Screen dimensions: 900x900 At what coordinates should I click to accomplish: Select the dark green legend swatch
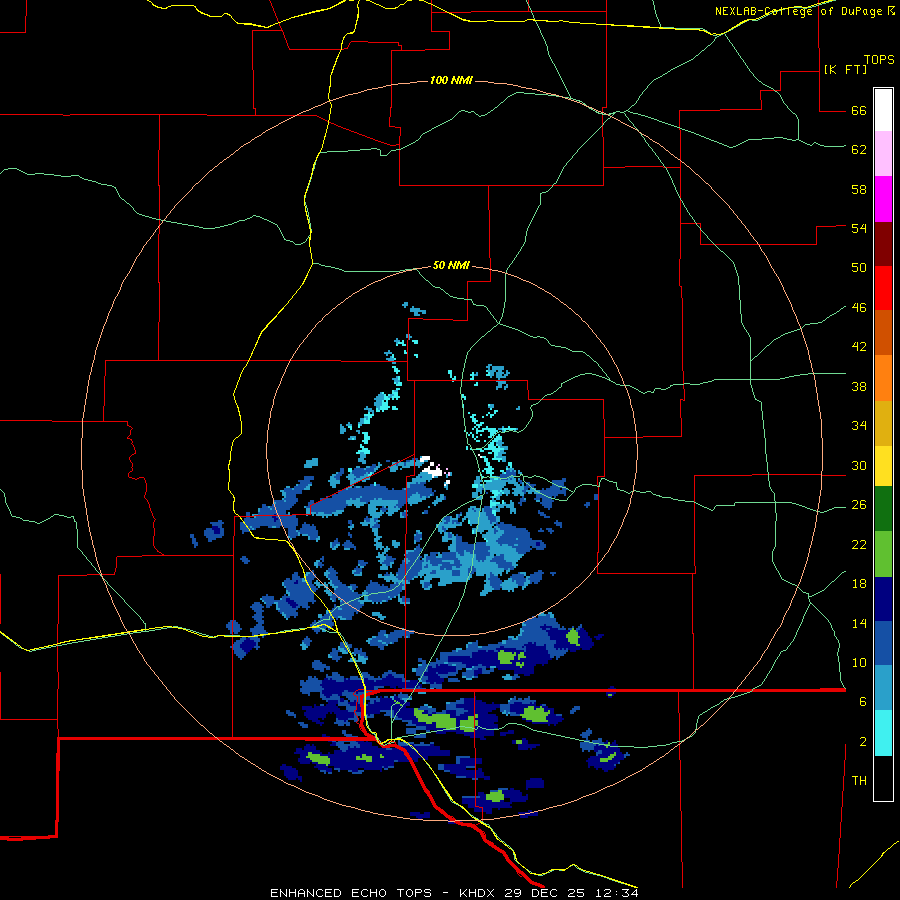coord(883,509)
